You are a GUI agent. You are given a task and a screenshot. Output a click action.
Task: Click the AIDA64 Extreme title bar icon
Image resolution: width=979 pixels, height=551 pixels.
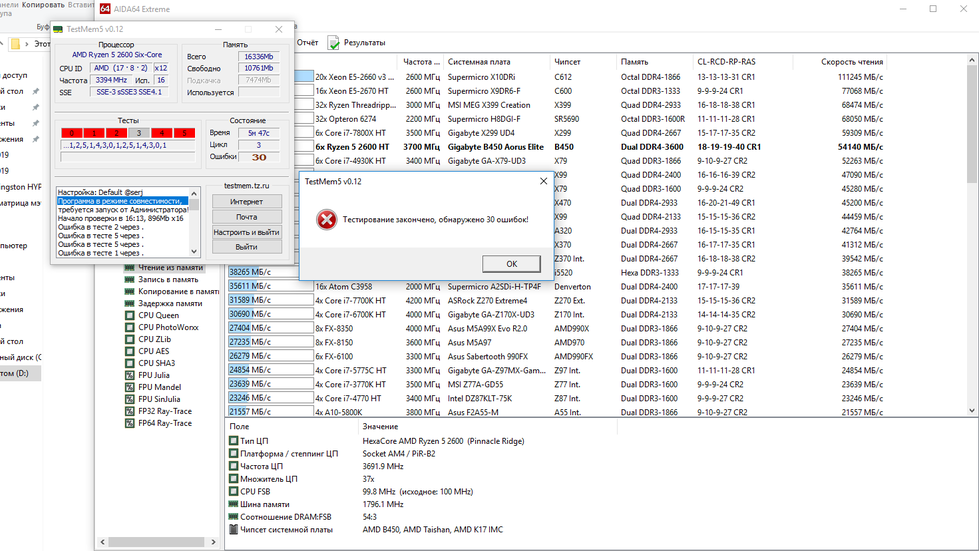point(105,9)
